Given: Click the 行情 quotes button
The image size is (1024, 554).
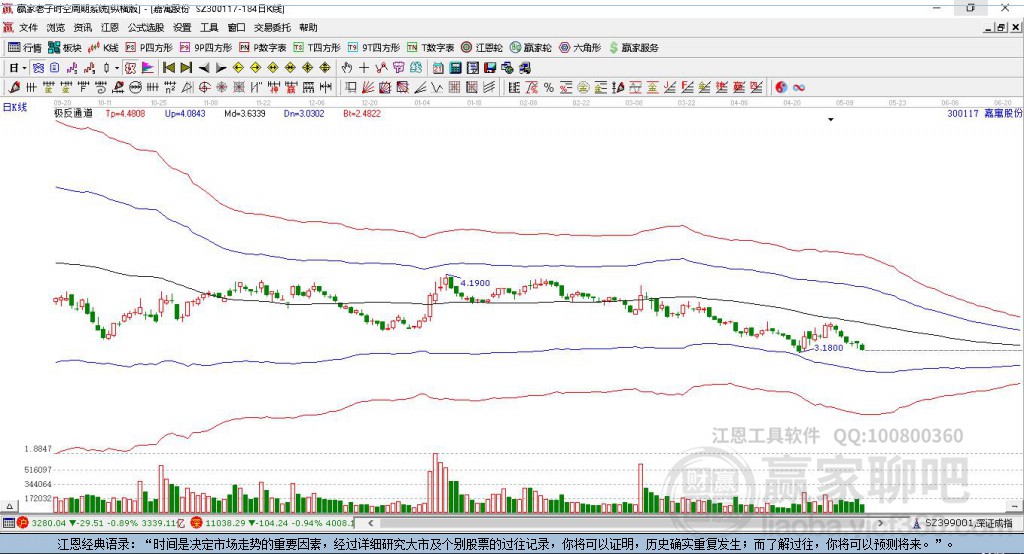Looking at the screenshot, I should coord(24,48).
